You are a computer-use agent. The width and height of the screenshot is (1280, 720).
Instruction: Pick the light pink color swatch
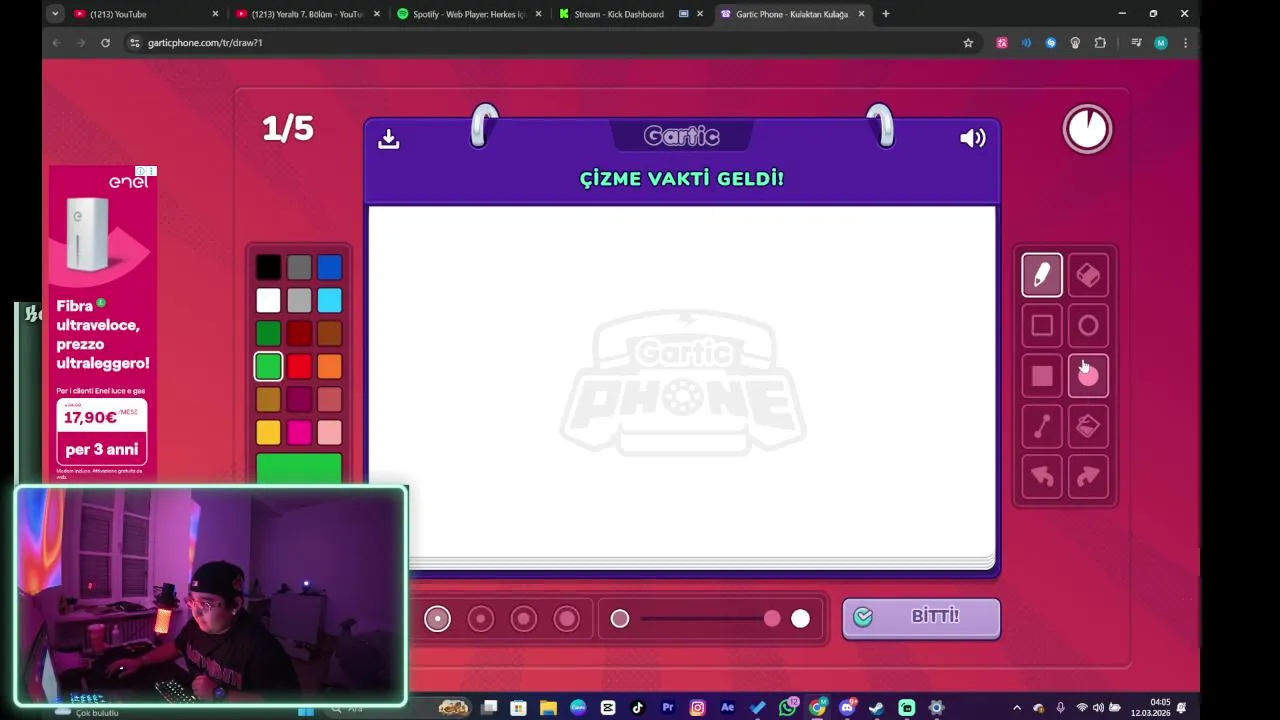(x=330, y=432)
